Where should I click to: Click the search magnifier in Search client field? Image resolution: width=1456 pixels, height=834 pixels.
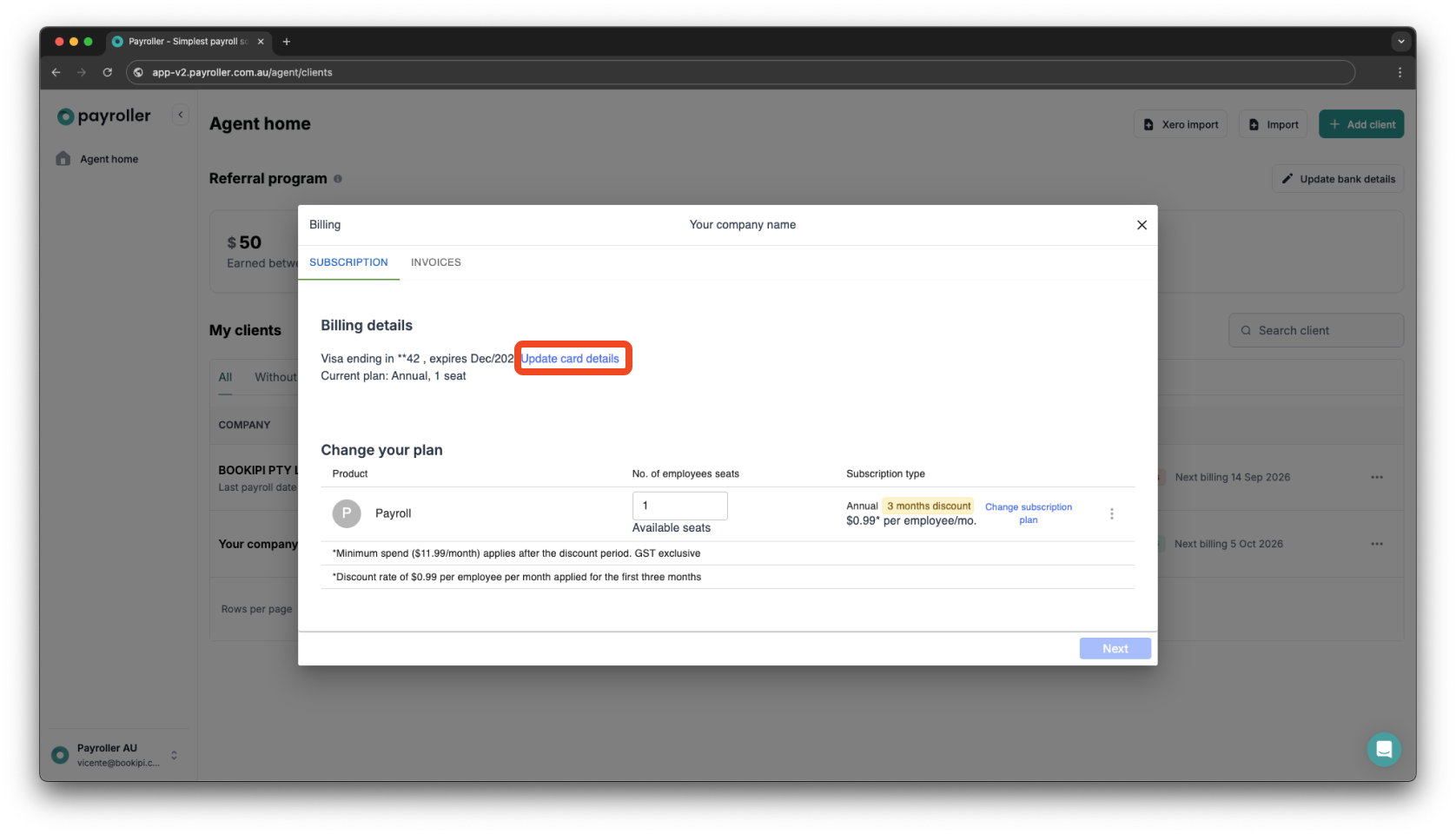pos(1246,330)
